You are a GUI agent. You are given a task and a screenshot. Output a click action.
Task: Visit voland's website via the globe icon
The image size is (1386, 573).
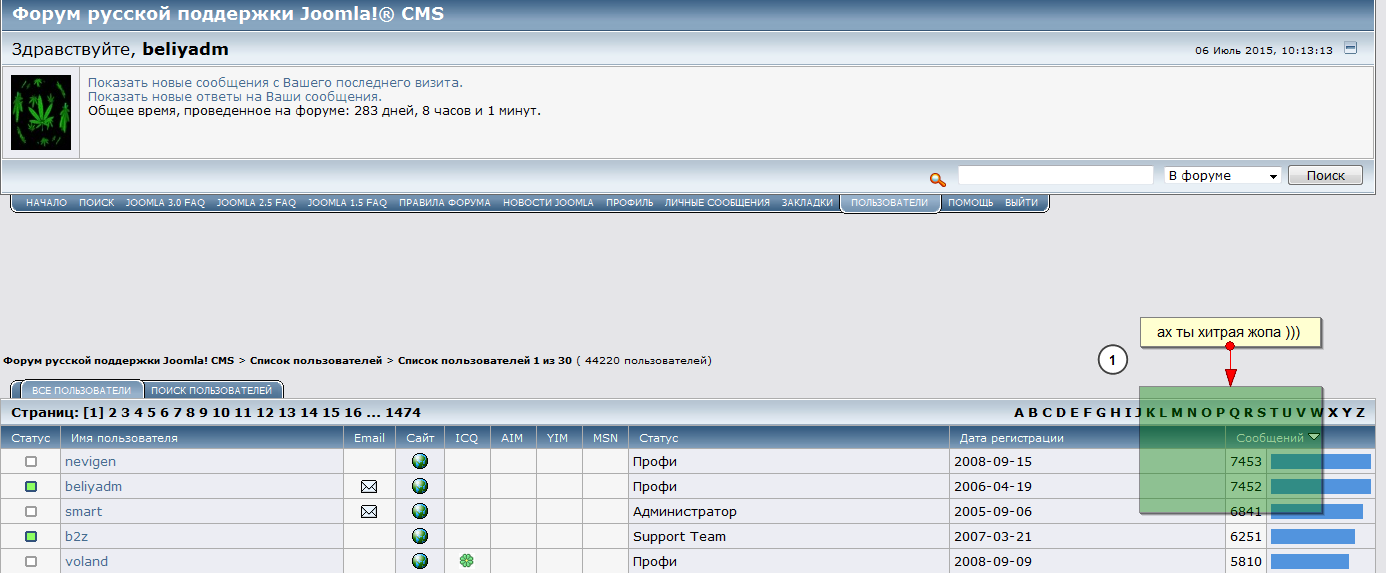pos(420,561)
